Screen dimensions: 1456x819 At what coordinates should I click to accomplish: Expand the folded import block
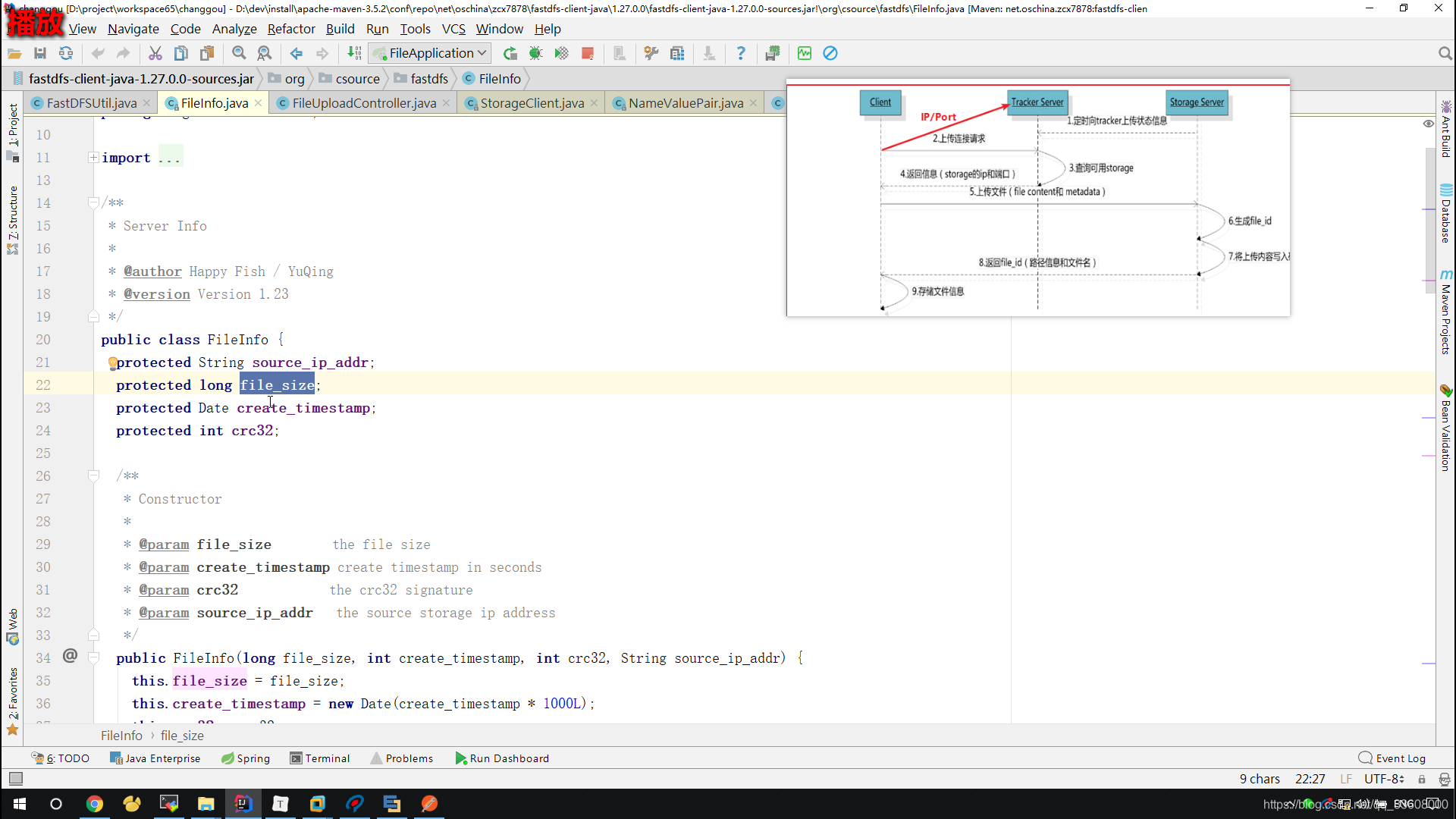(x=93, y=158)
